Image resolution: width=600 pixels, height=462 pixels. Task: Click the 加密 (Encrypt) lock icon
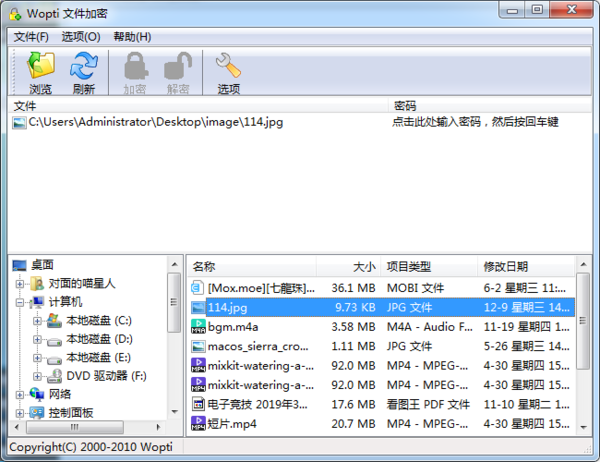[x=135, y=67]
